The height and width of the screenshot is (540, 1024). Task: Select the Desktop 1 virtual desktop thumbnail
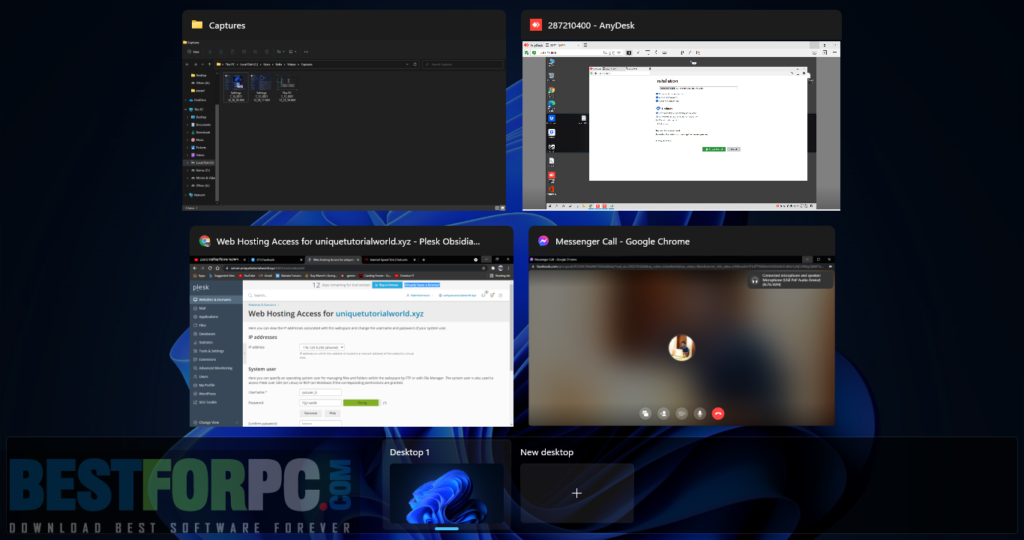(x=447, y=494)
